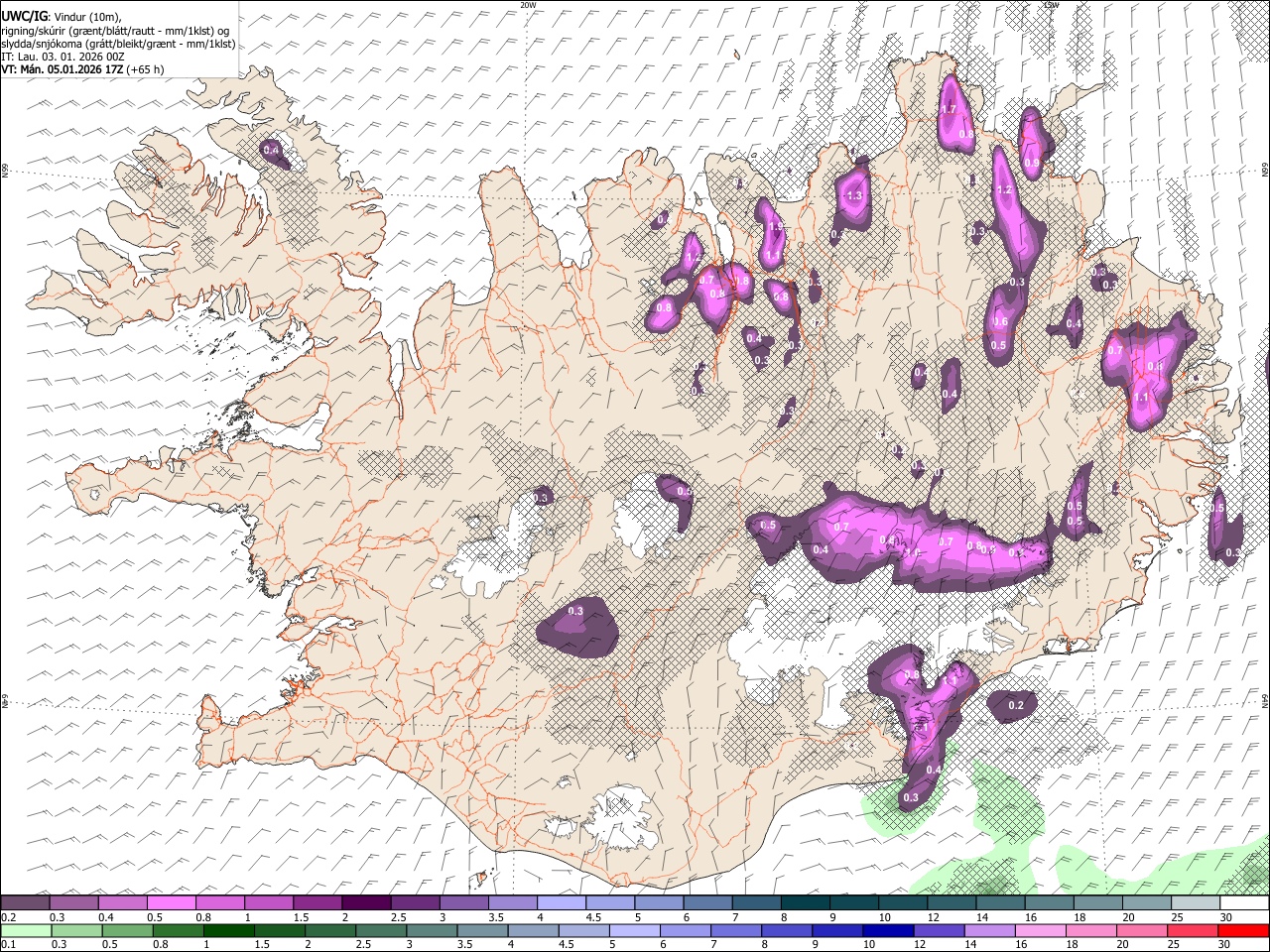The width and height of the screenshot is (1270, 952).
Task: Click the dark navy 10 swatch in rain legend
Action: point(887,930)
